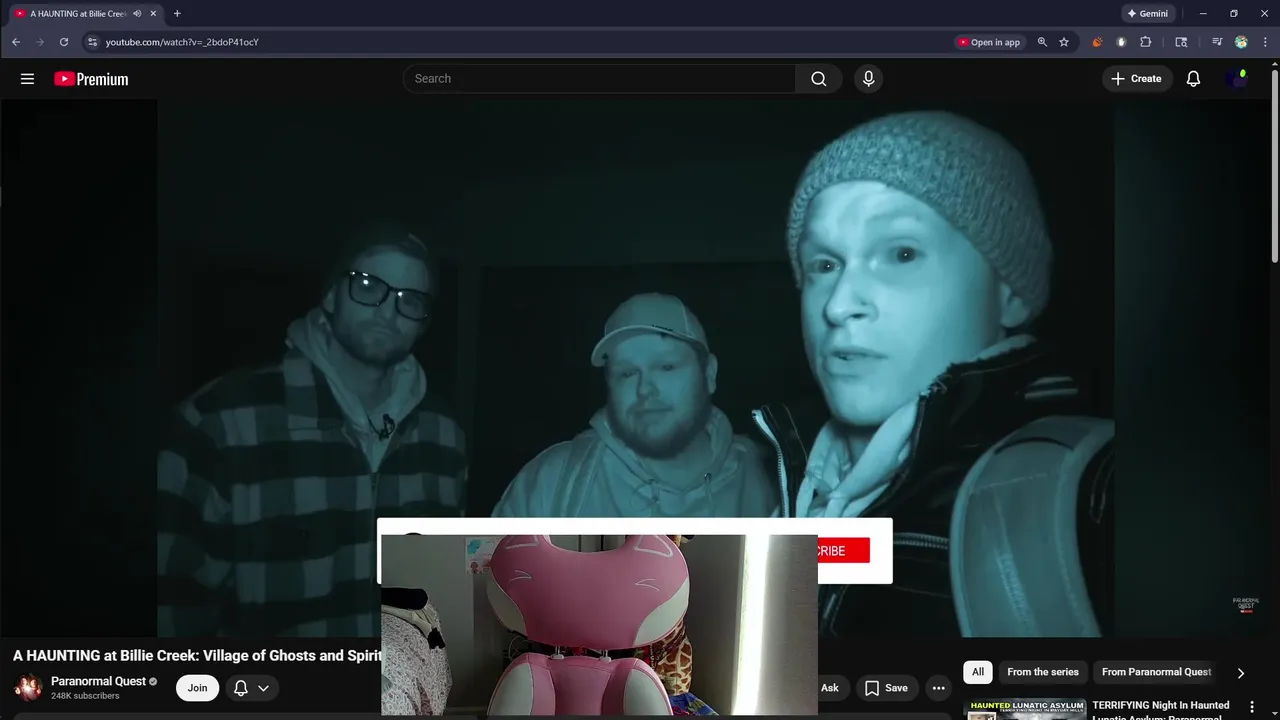Open Chrome three-dot menu

(1265, 42)
